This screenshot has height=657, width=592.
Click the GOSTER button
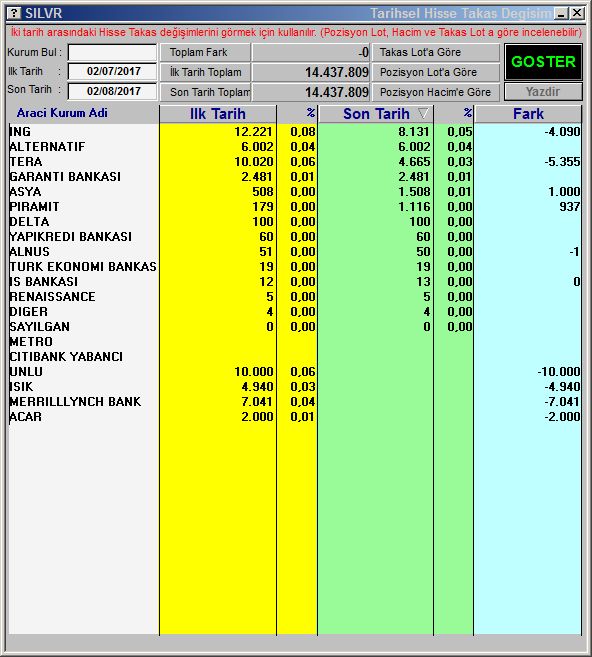pyautogui.click(x=543, y=62)
